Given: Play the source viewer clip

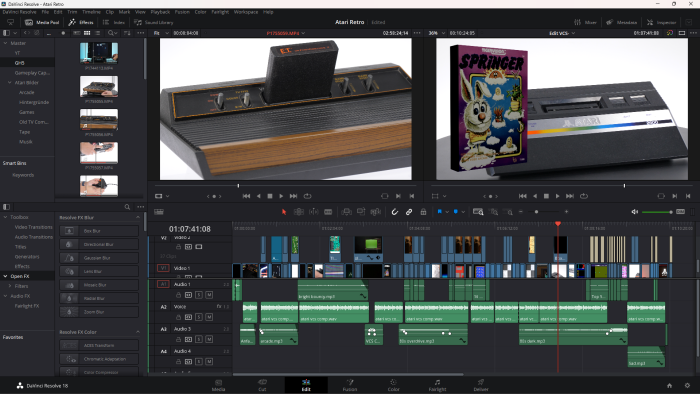Looking at the screenshot, I should [281, 196].
